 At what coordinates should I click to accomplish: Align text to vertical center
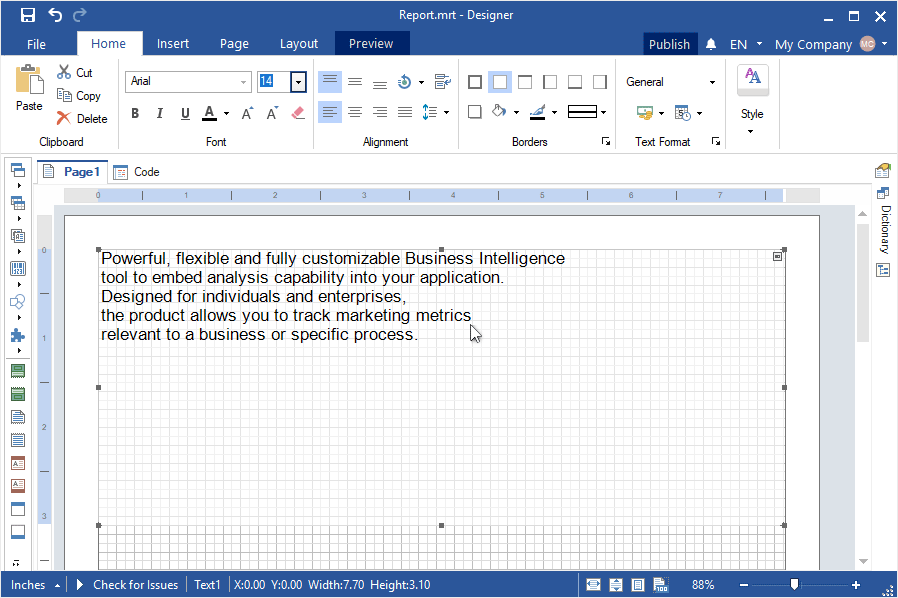tap(355, 82)
